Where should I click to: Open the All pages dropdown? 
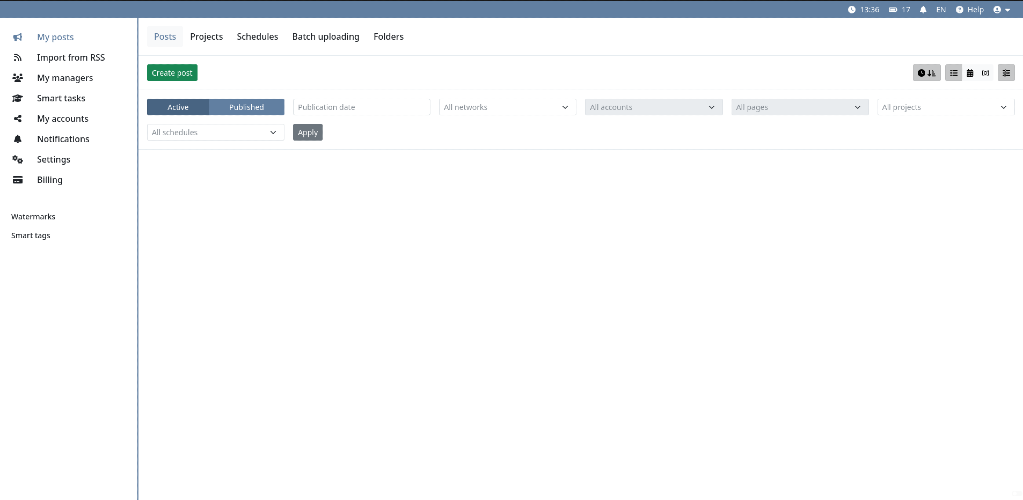pos(800,107)
